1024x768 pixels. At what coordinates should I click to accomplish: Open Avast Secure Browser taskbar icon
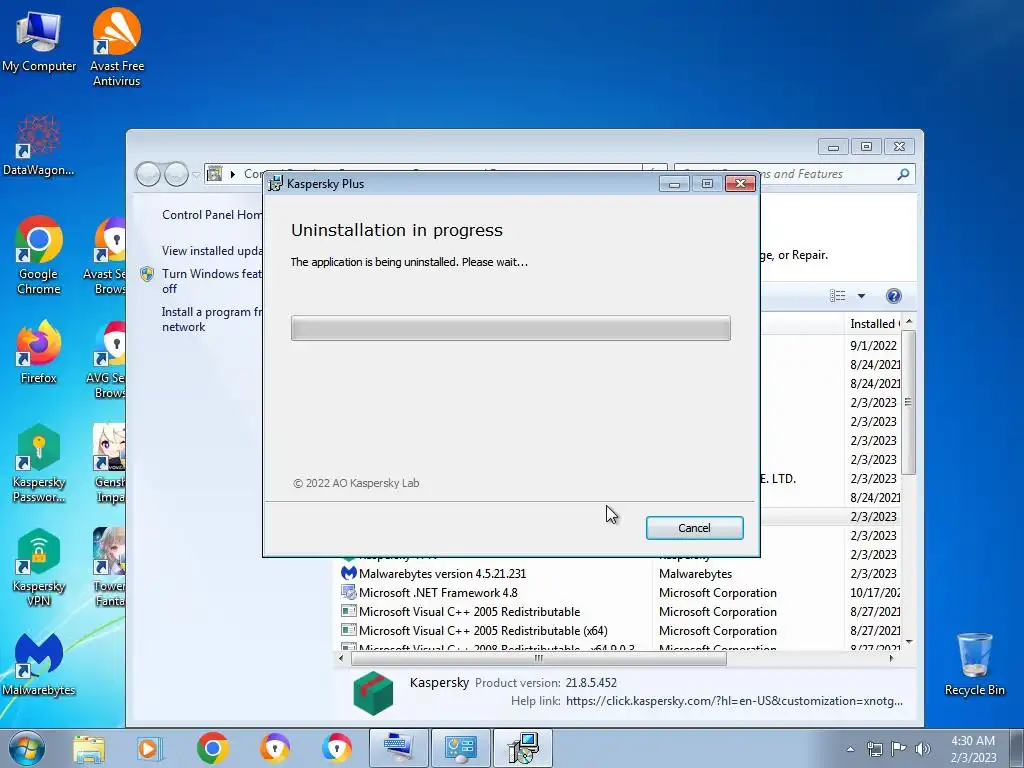coord(274,748)
